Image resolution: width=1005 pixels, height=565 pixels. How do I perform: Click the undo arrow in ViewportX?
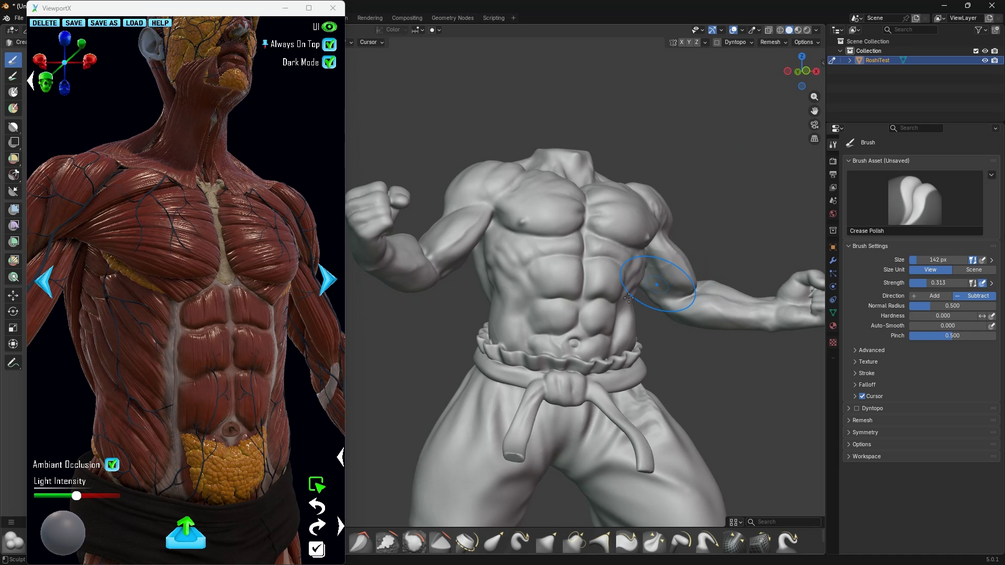tap(317, 507)
